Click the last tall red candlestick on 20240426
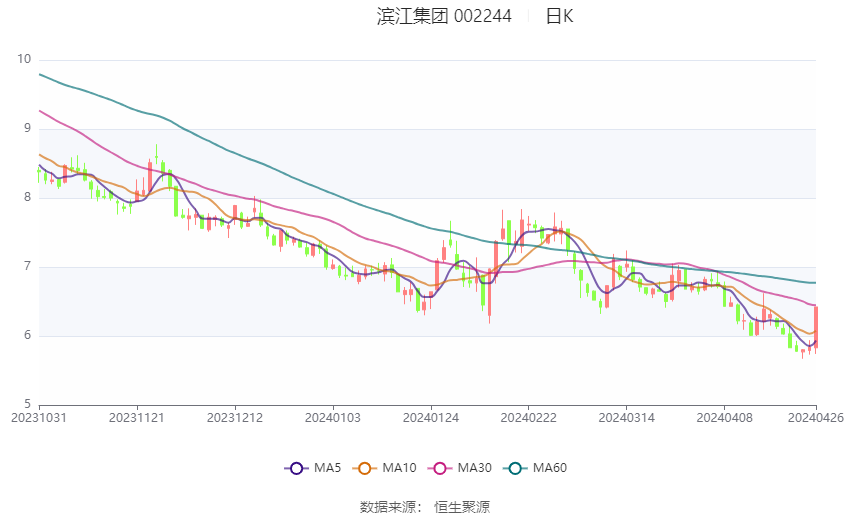Screen dimensions: 850x517 [x=816, y=327]
